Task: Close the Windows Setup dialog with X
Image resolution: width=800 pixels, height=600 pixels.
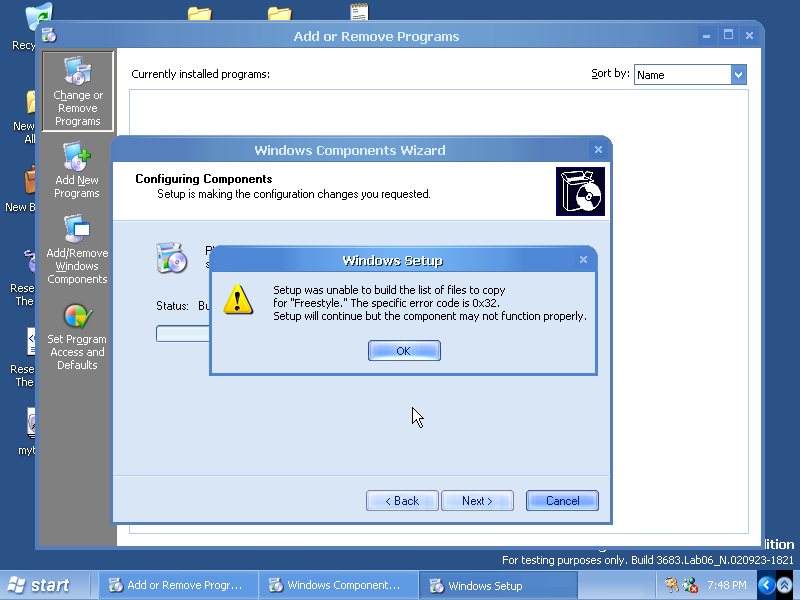Action: point(584,260)
